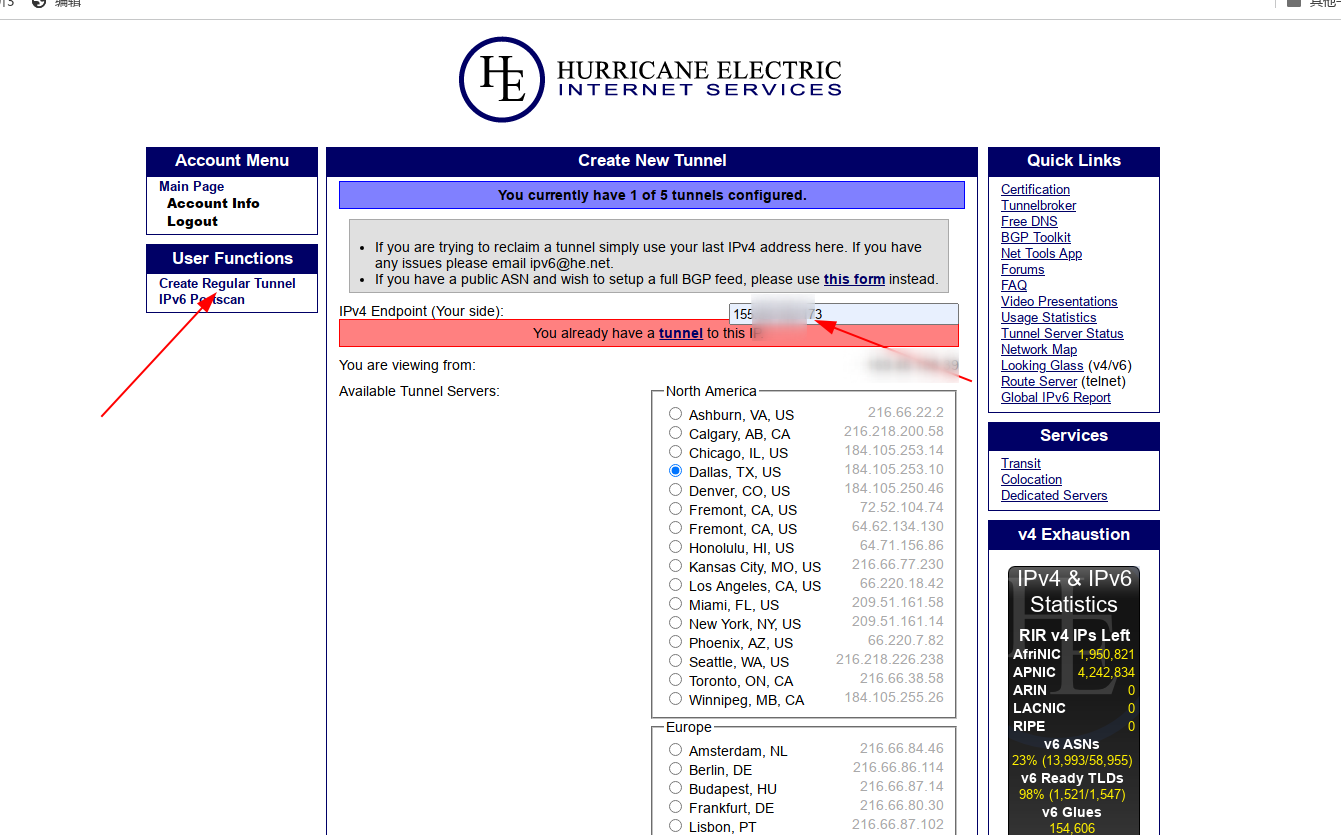Click the IPv4 & IPv6 Statistics widget
Screen dimensions: 1341x835
pos(1074,700)
